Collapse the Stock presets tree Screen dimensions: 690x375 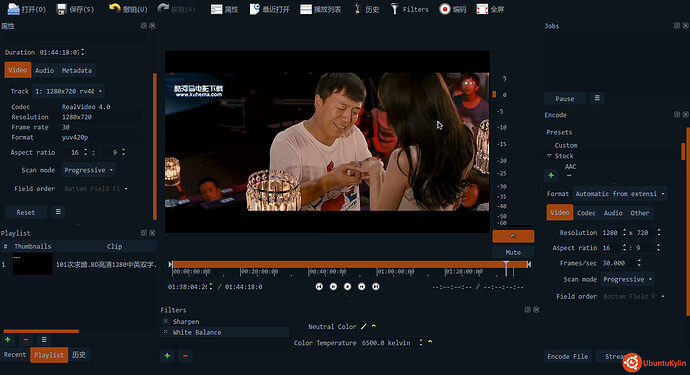pyautogui.click(x=549, y=155)
